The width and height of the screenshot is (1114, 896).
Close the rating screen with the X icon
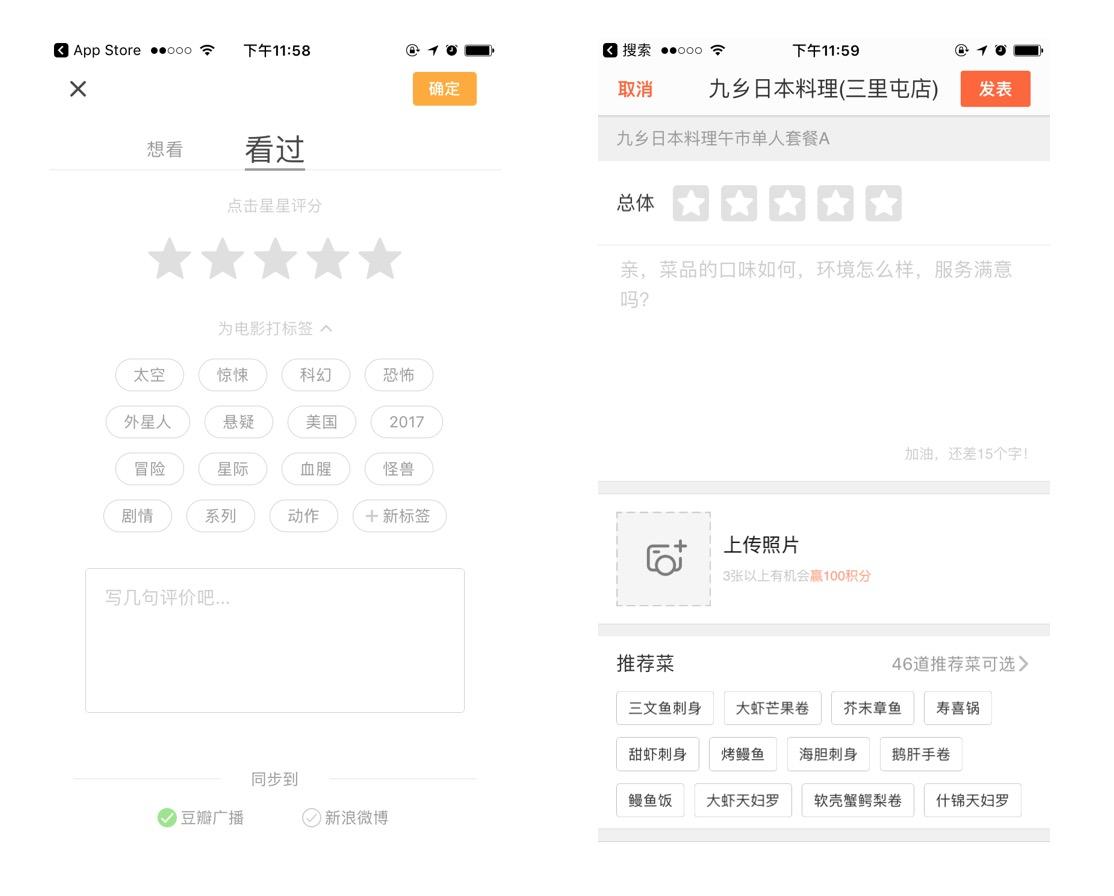click(77, 89)
